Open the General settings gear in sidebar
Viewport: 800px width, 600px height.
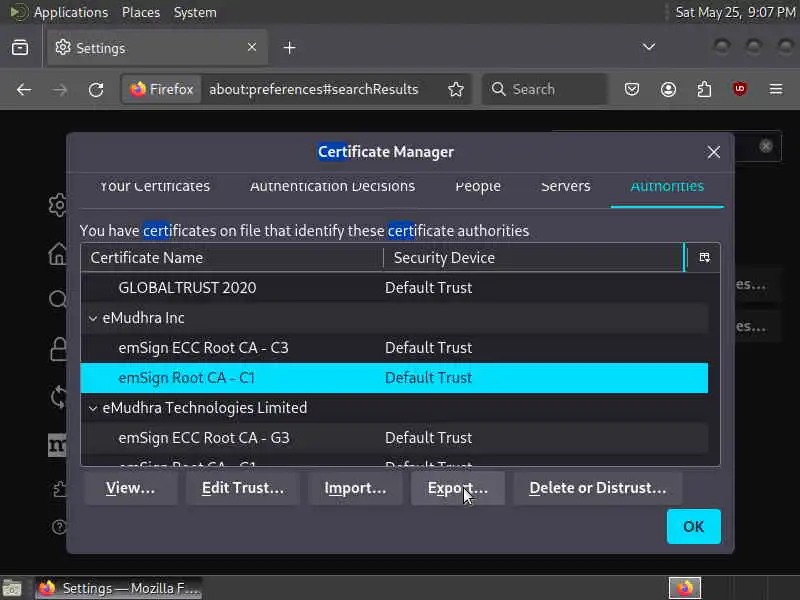[58, 205]
